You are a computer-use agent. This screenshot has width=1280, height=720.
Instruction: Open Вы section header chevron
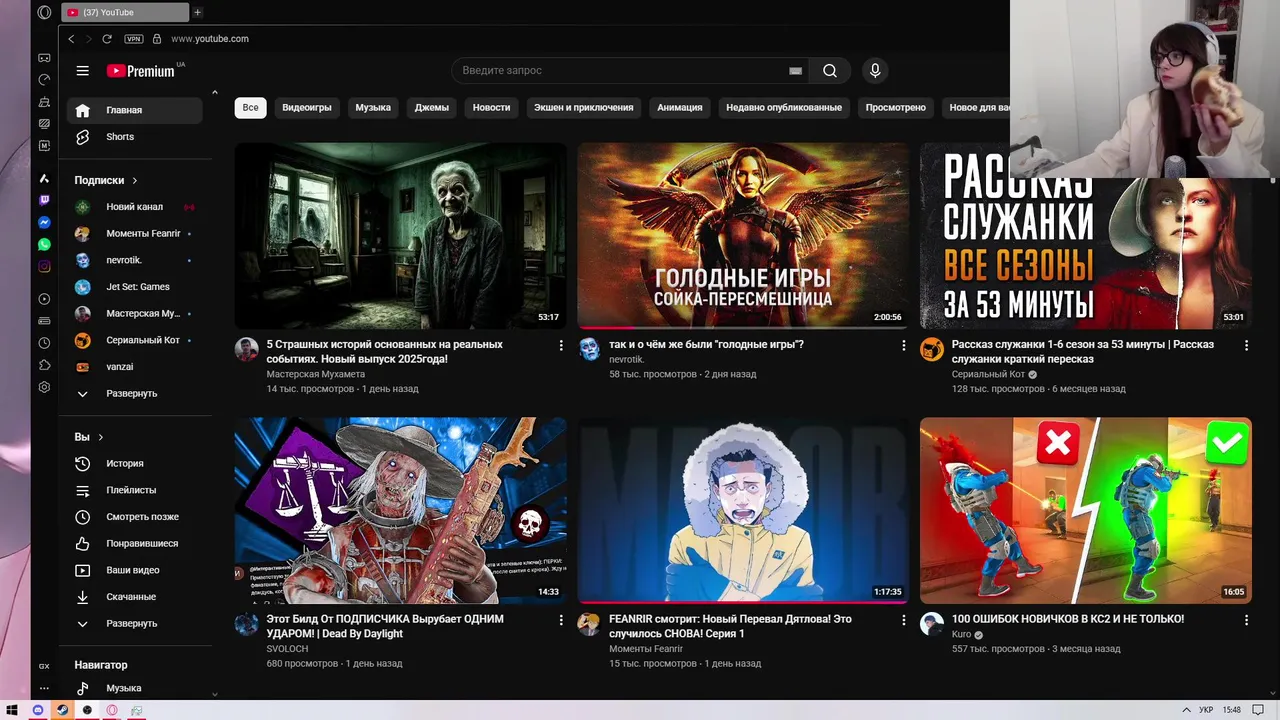[x=100, y=437]
